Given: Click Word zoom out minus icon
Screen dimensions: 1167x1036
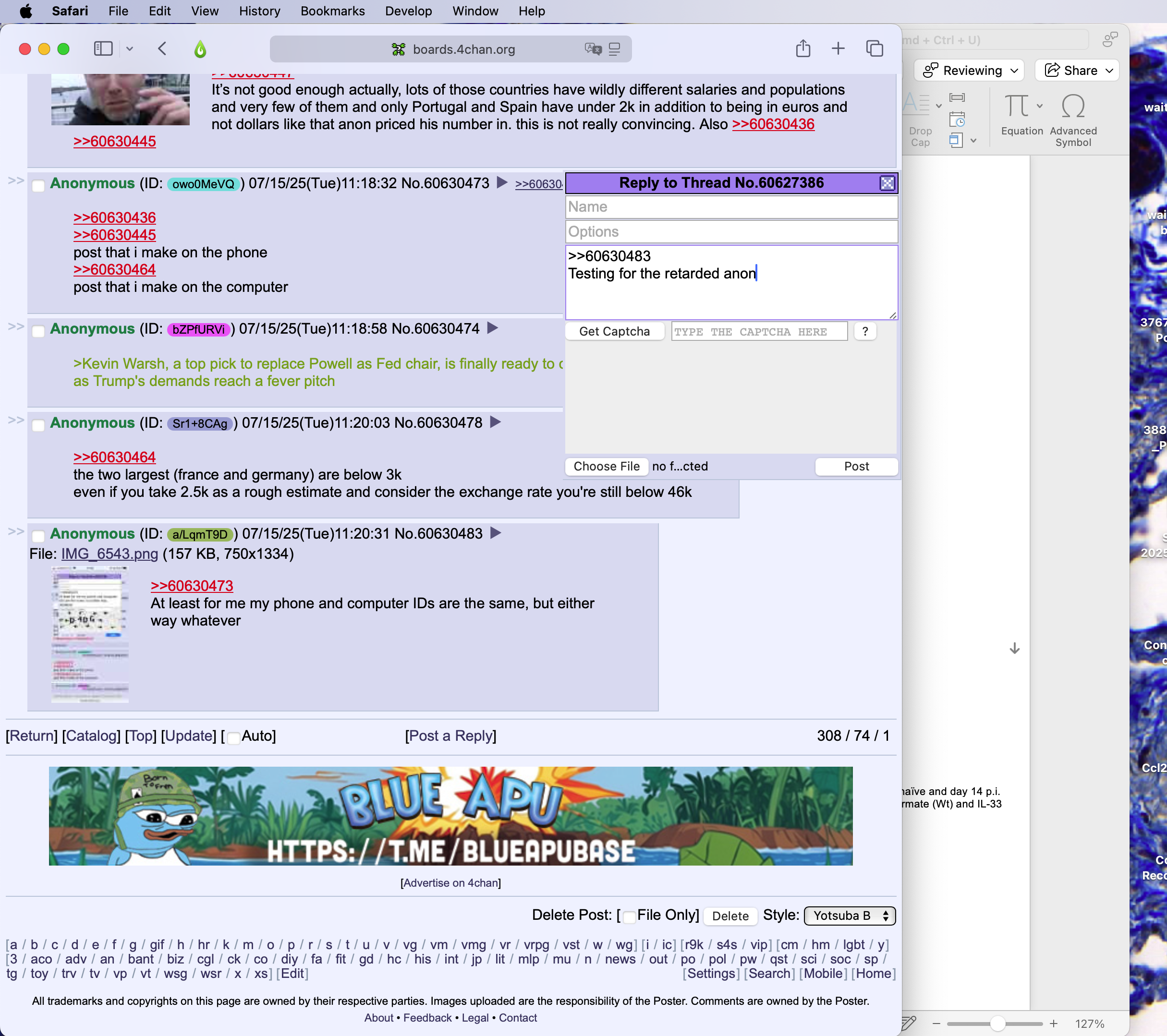Looking at the screenshot, I should (936, 1024).
